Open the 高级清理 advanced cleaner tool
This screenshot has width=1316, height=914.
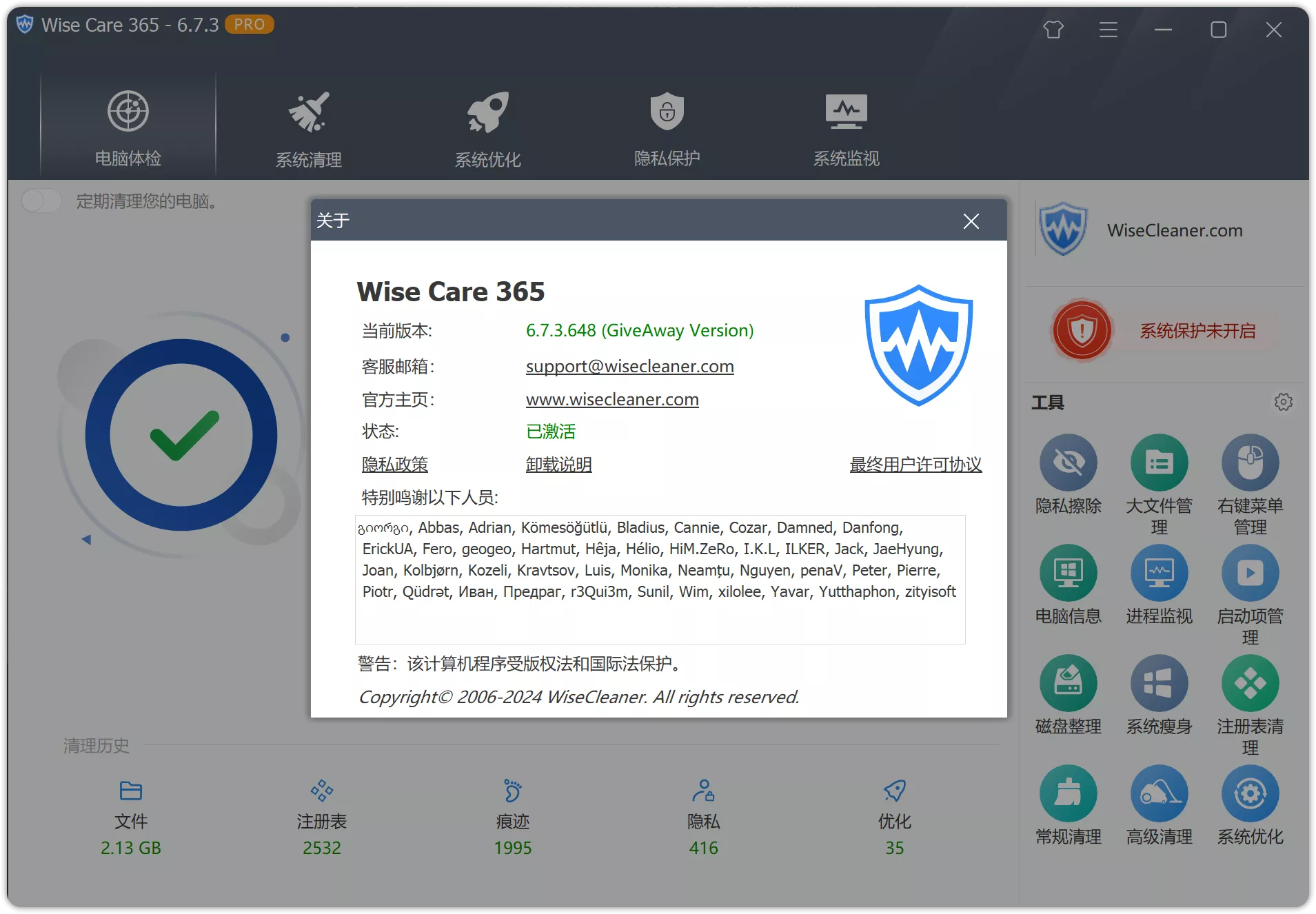[x=1159, y=793]
